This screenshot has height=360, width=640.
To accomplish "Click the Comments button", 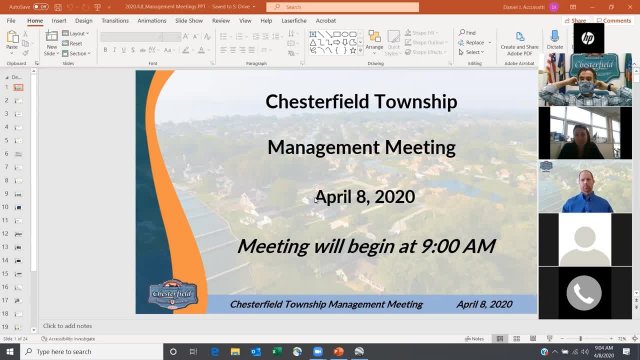I will (x=614, y=20).
